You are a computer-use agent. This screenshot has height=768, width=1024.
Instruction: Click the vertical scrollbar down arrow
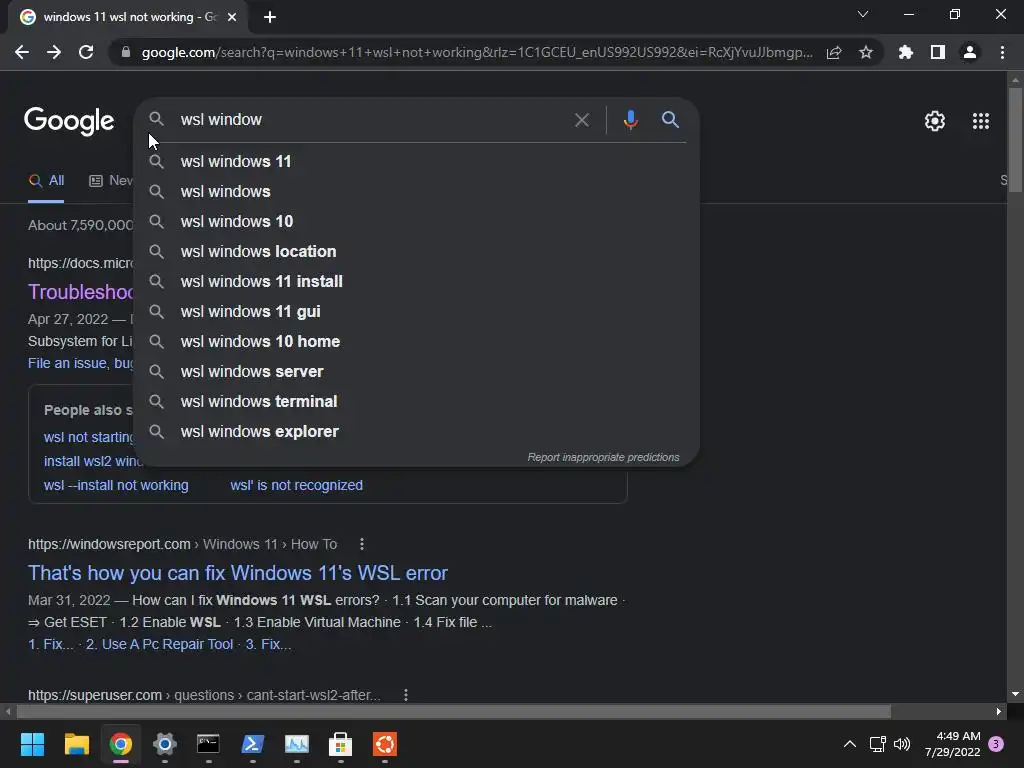[1015, 694]
